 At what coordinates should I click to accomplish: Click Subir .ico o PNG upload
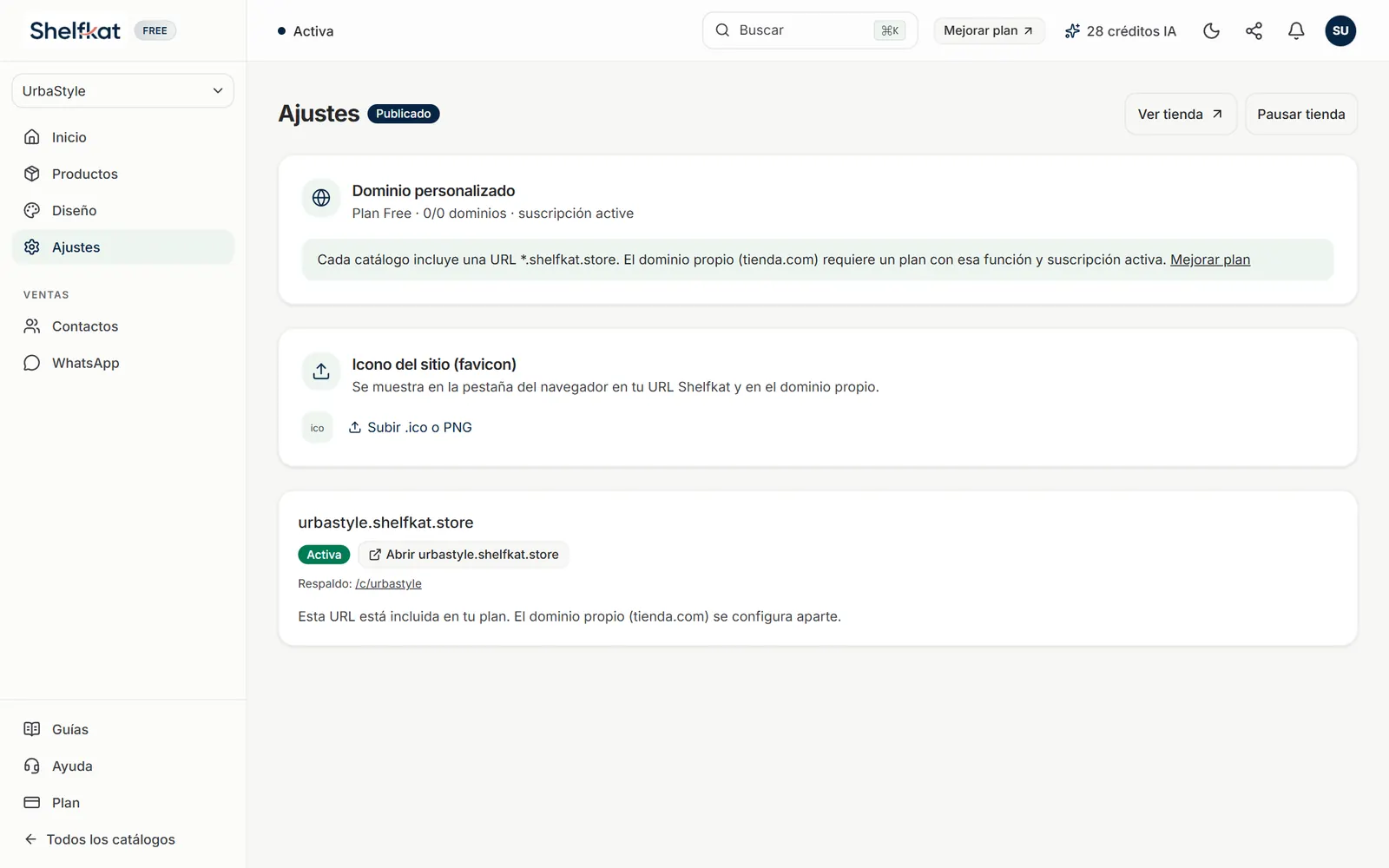tap(411, 427)
